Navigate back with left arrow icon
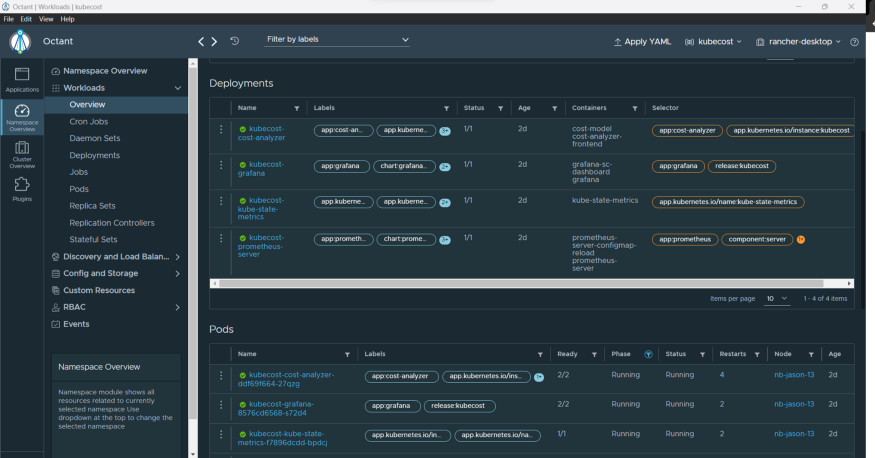 pyautogui.click(x=201, y=41)
